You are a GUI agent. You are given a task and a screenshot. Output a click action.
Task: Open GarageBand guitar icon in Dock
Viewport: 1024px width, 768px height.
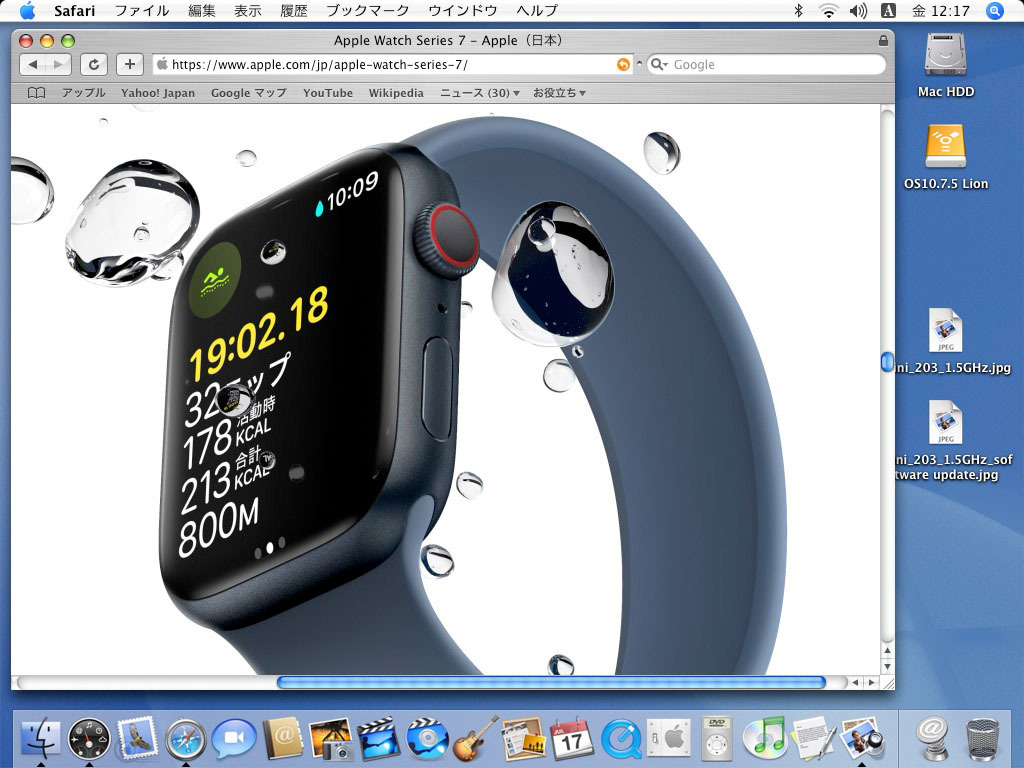pos(475,739)
